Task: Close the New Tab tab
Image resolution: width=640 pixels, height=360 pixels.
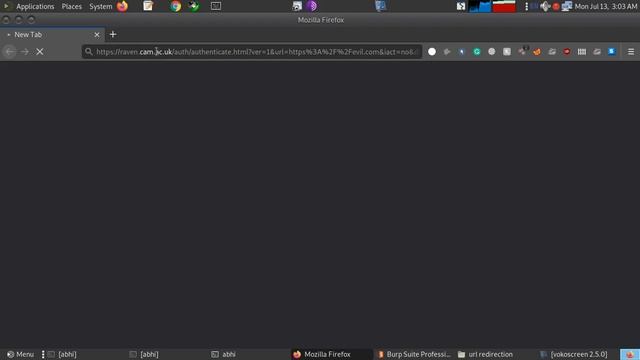Action: tap(97, 35)
